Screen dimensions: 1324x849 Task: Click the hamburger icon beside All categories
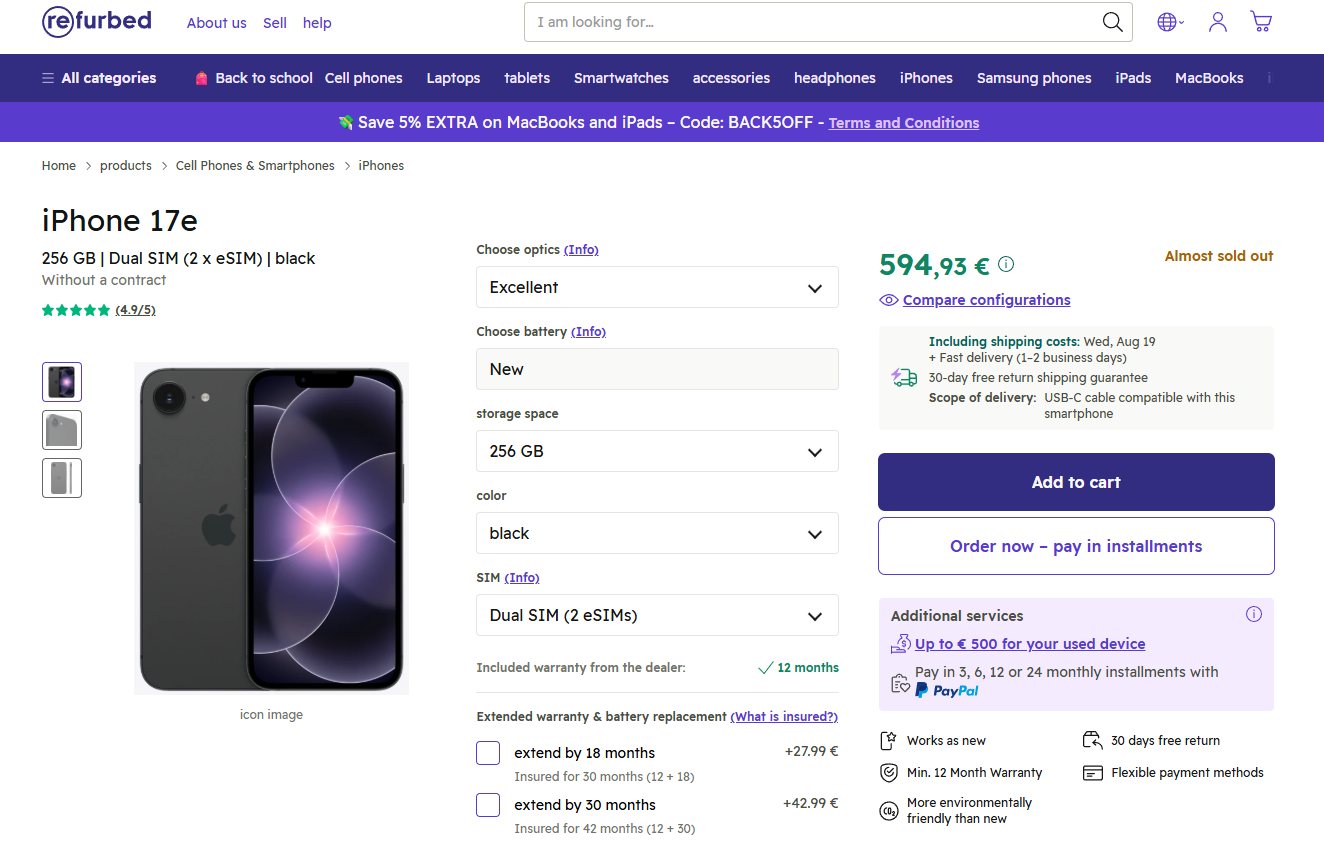coord(48,78)
